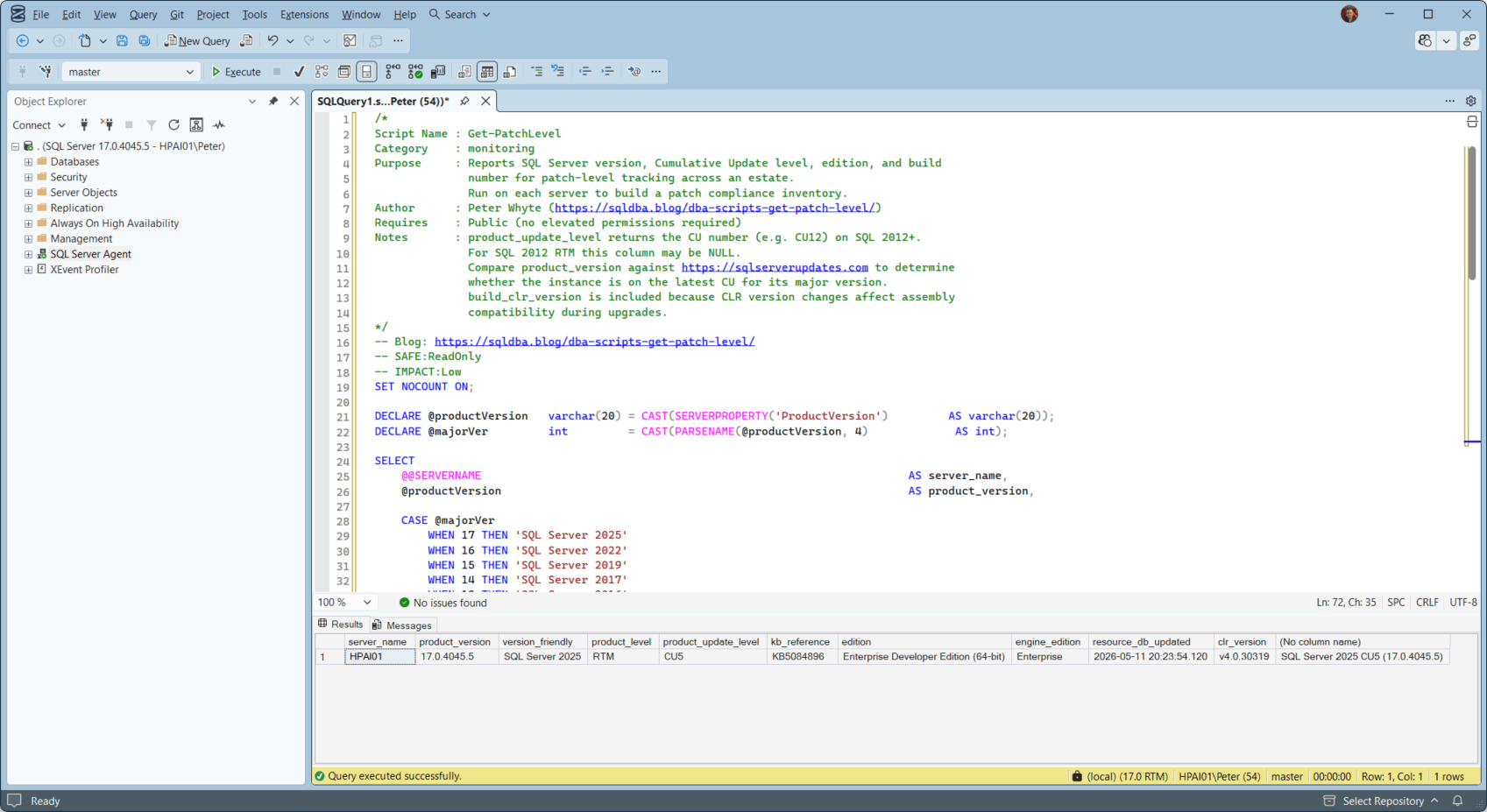1487x812 pixels.
Task: Click Select Repository in the status bar
Action: [x=1383, y=801]
